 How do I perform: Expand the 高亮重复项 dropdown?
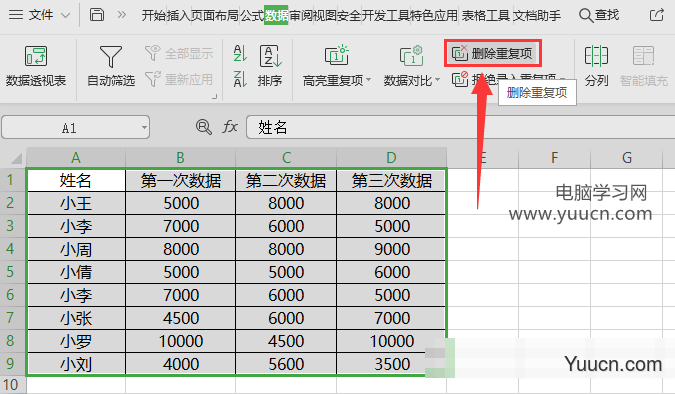pos(368,80)
